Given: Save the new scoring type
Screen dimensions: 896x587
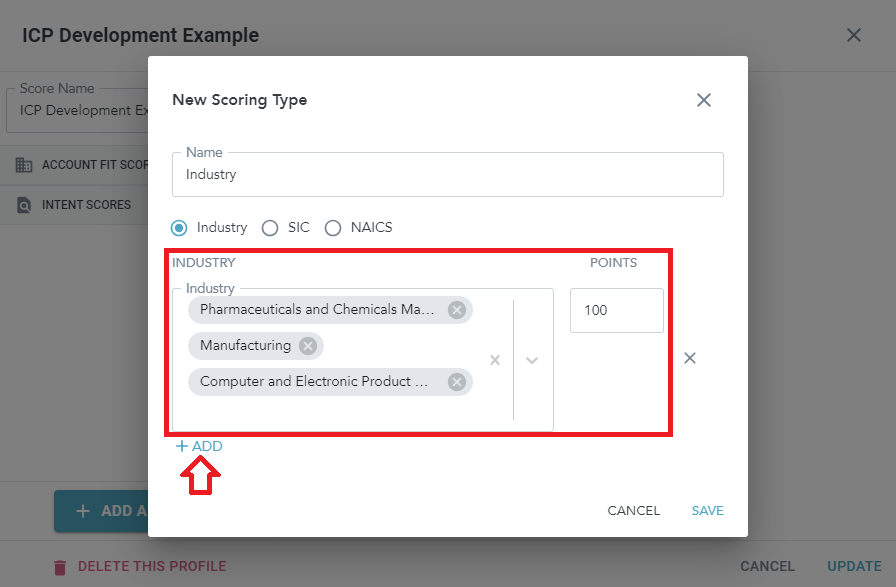Looking at the screenshot, I should point(707,511).
